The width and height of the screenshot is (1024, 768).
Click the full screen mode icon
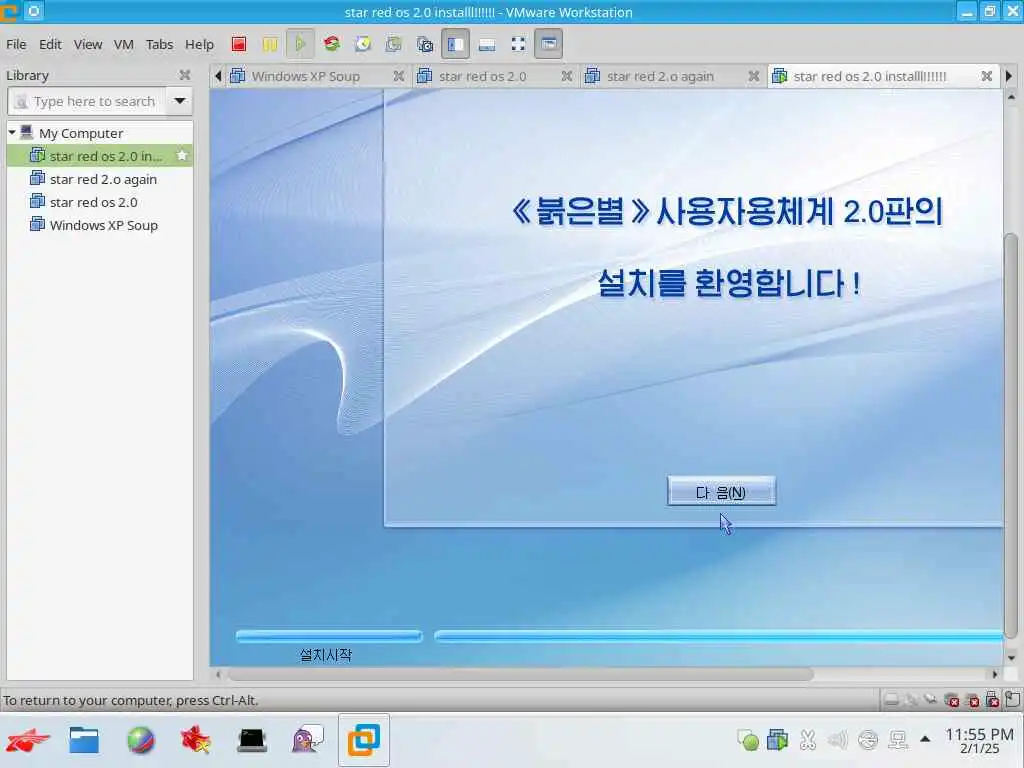point(518,44)
